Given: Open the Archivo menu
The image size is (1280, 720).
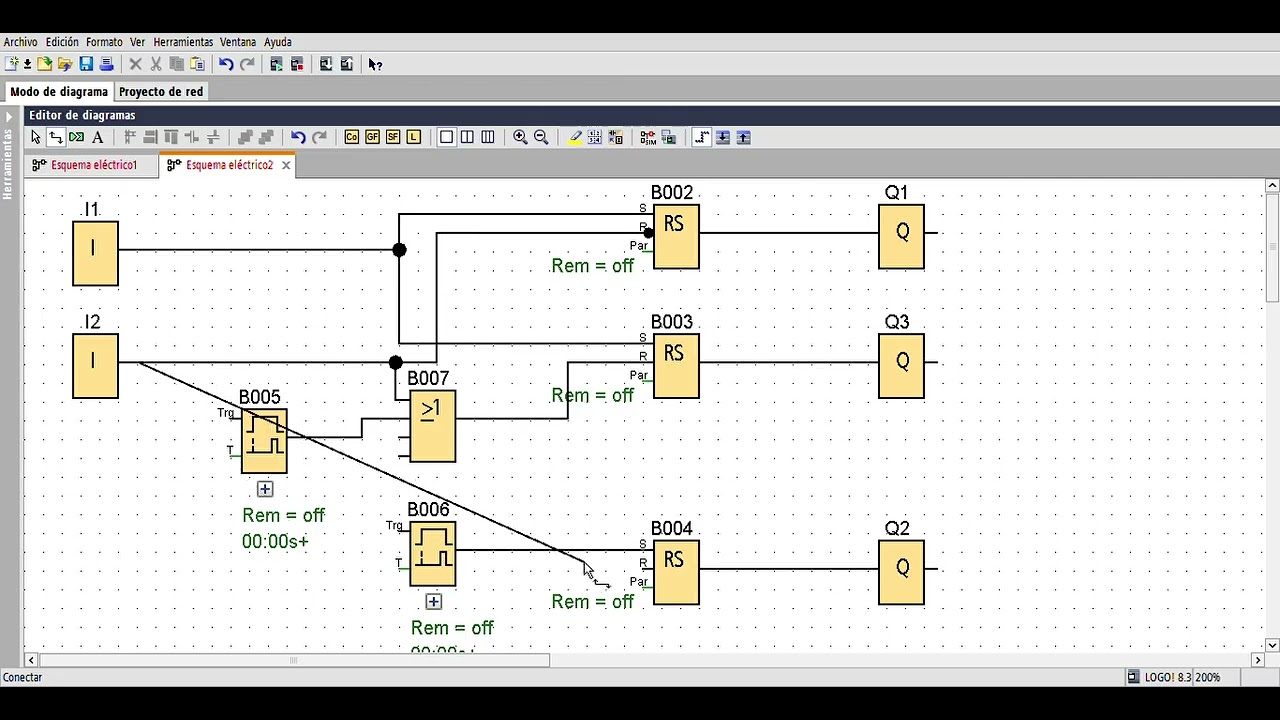Looking at the screenshot, I should click(x=20, y=42).
